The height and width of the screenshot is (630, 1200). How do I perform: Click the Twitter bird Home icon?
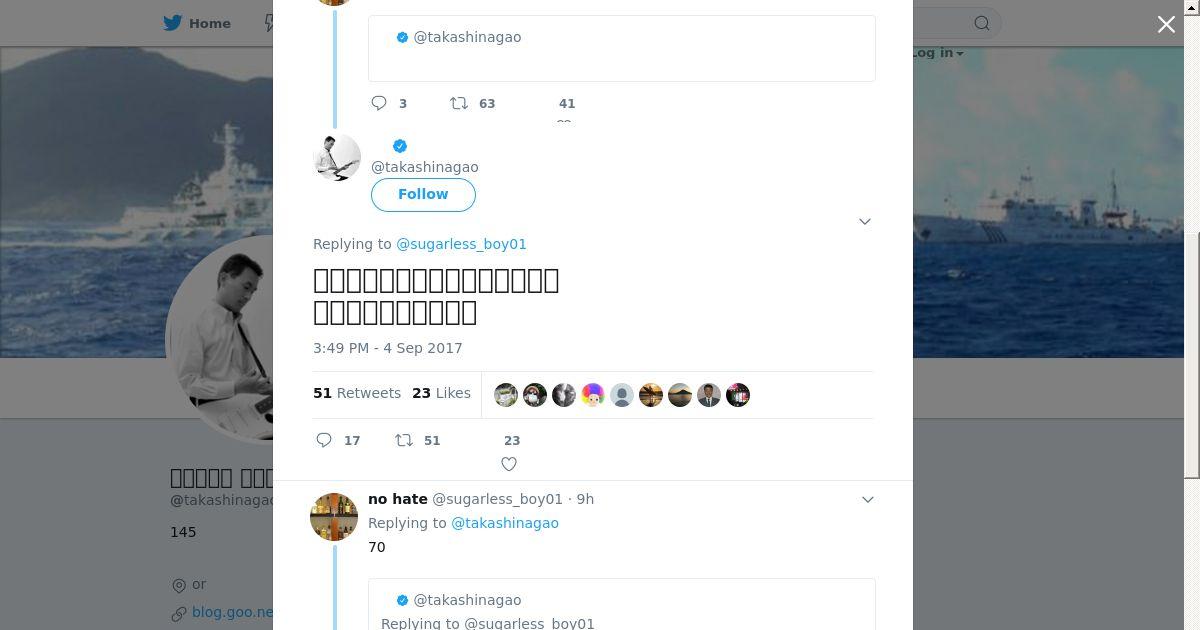point(173,23)
